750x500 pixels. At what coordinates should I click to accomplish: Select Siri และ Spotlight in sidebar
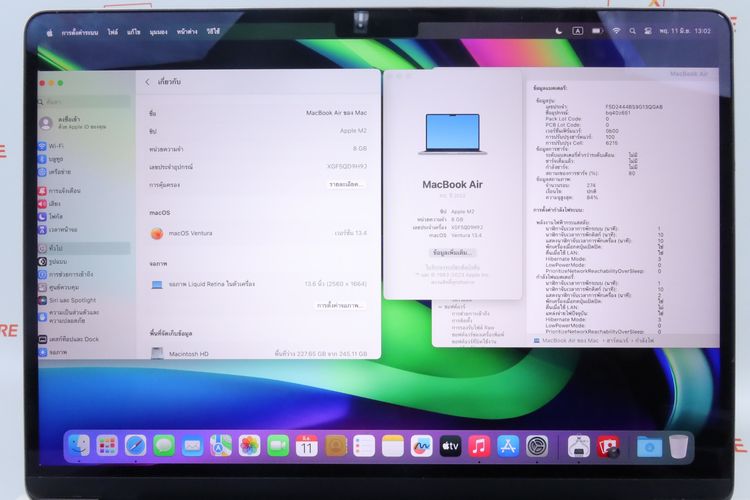pyautogui.click(x=67, y=300)
